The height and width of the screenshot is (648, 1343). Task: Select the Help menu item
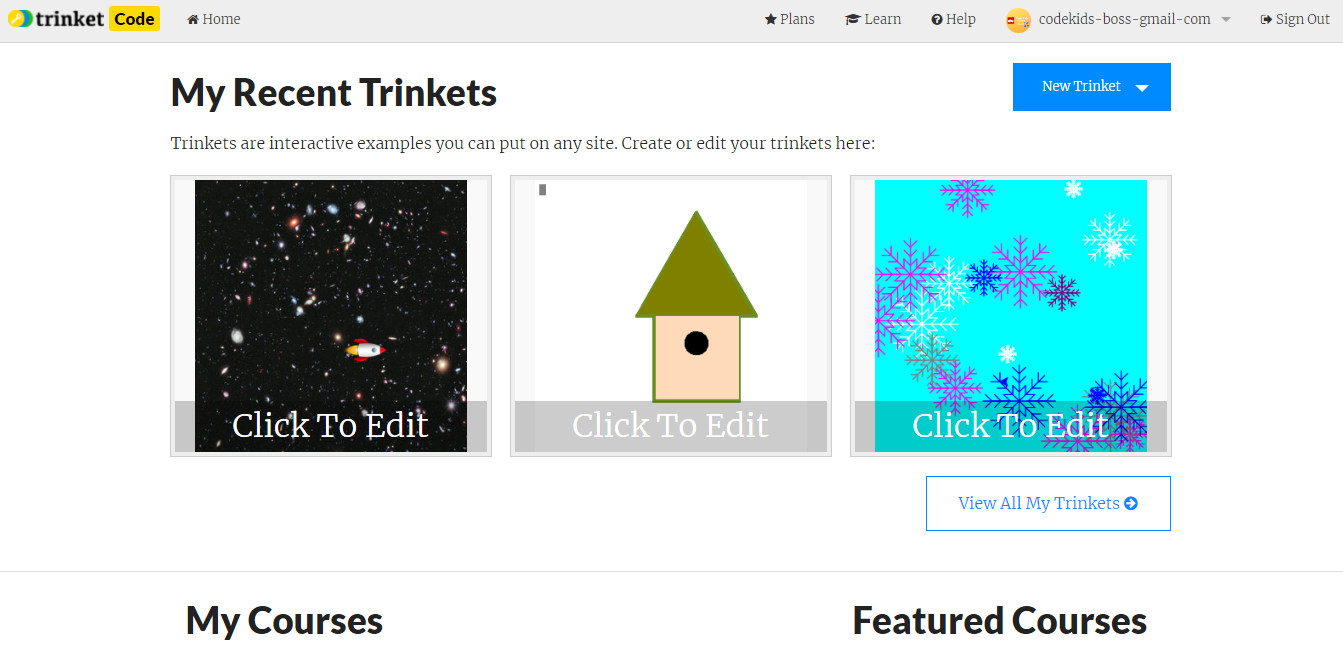[x=953, y=19]
